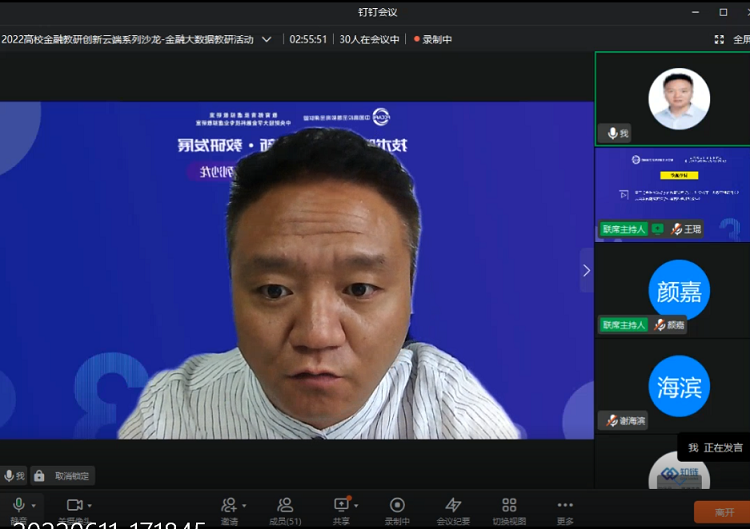Click the share screen icon

(341, 505)
